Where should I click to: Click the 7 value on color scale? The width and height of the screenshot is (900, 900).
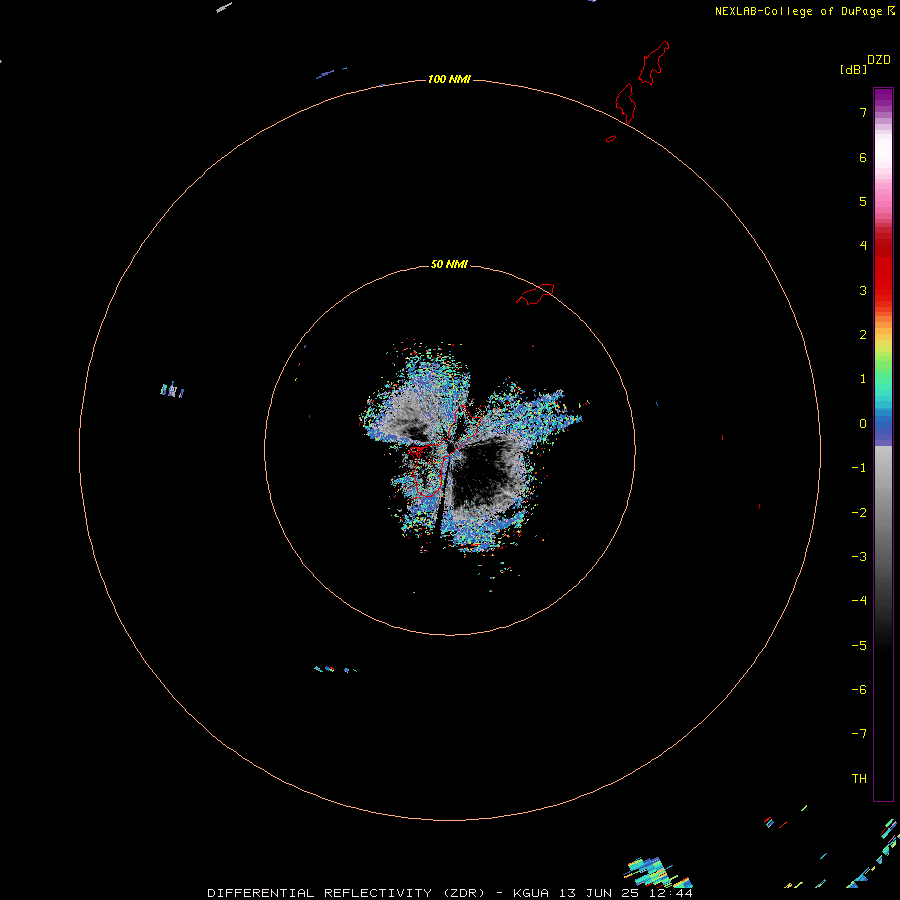(x=863, y=112)
